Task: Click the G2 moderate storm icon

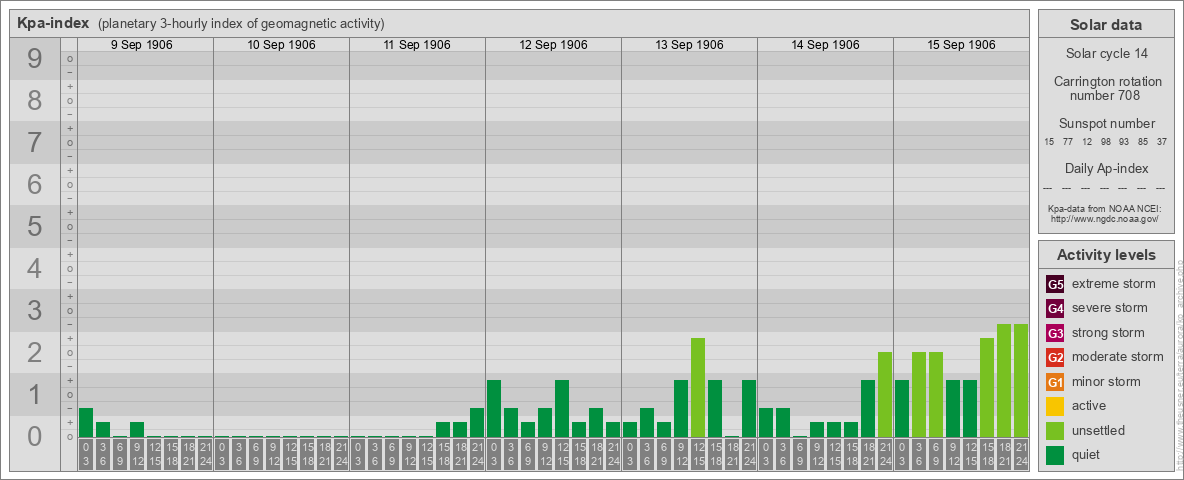Action: 1055,357
